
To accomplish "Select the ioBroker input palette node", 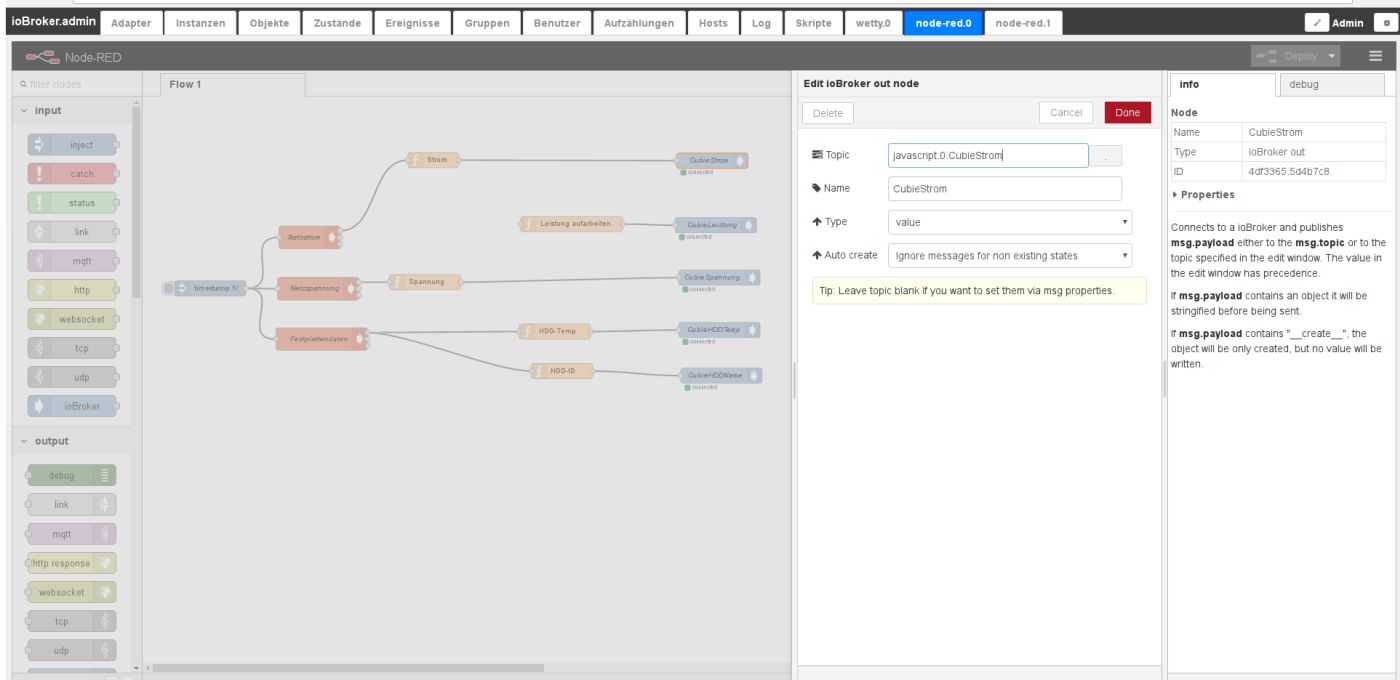I will pyautogui.click(x=72, y=406).
